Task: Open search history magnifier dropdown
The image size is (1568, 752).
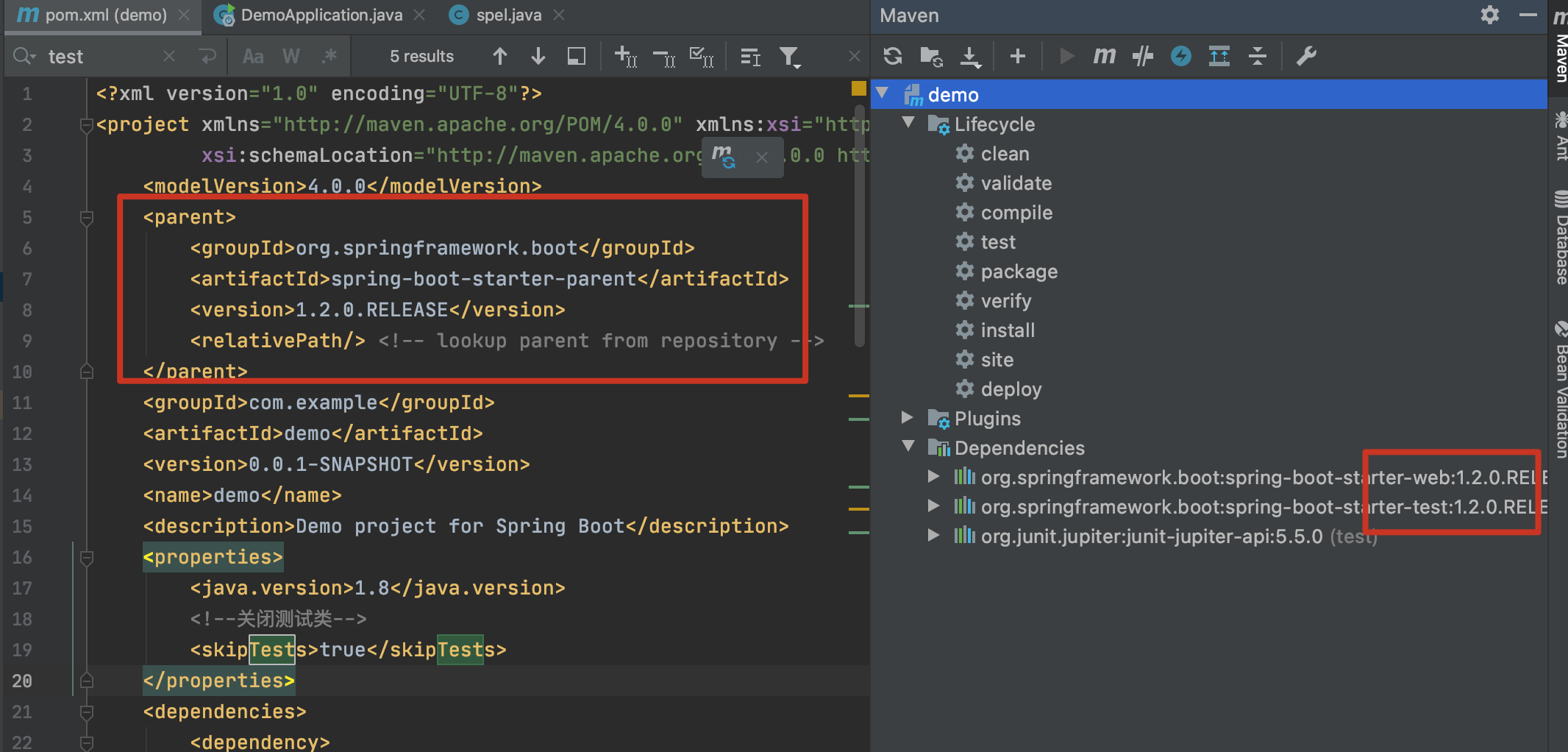Action: tap(24, 56)
